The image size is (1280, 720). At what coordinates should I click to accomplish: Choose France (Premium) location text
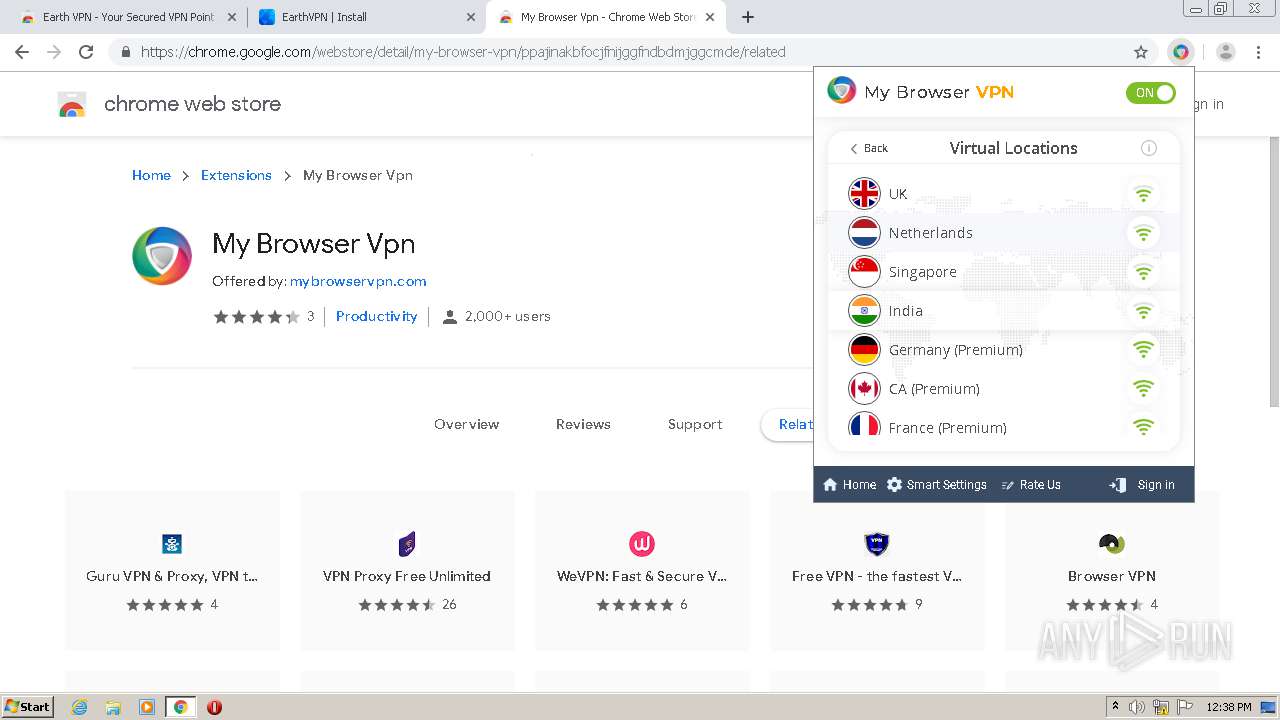click(947, 428)
